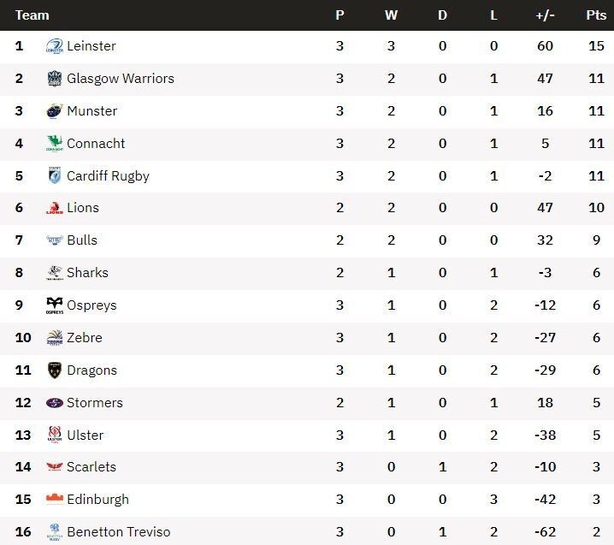614x545 pixels.
Task: Click the Glasgow Warriors crest icon
Action: click(54, 79)
